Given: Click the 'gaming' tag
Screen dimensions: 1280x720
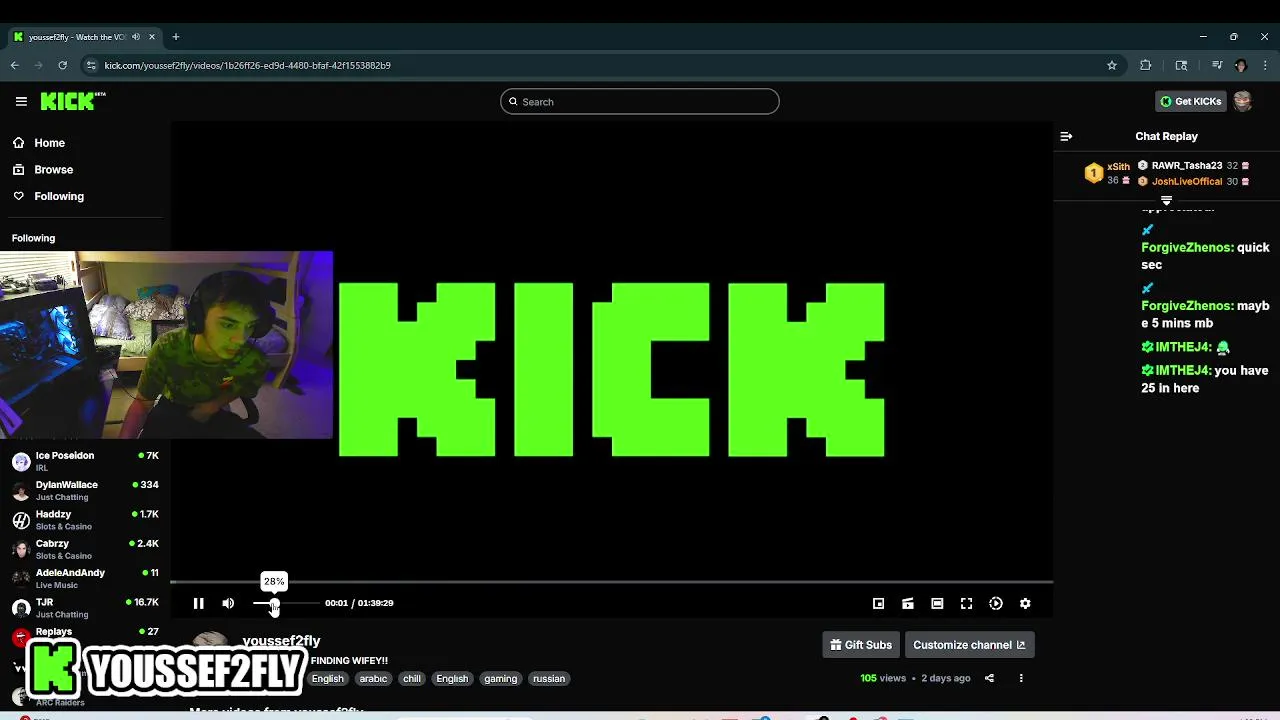Looking at the screenshot, I should click(501, 678).
